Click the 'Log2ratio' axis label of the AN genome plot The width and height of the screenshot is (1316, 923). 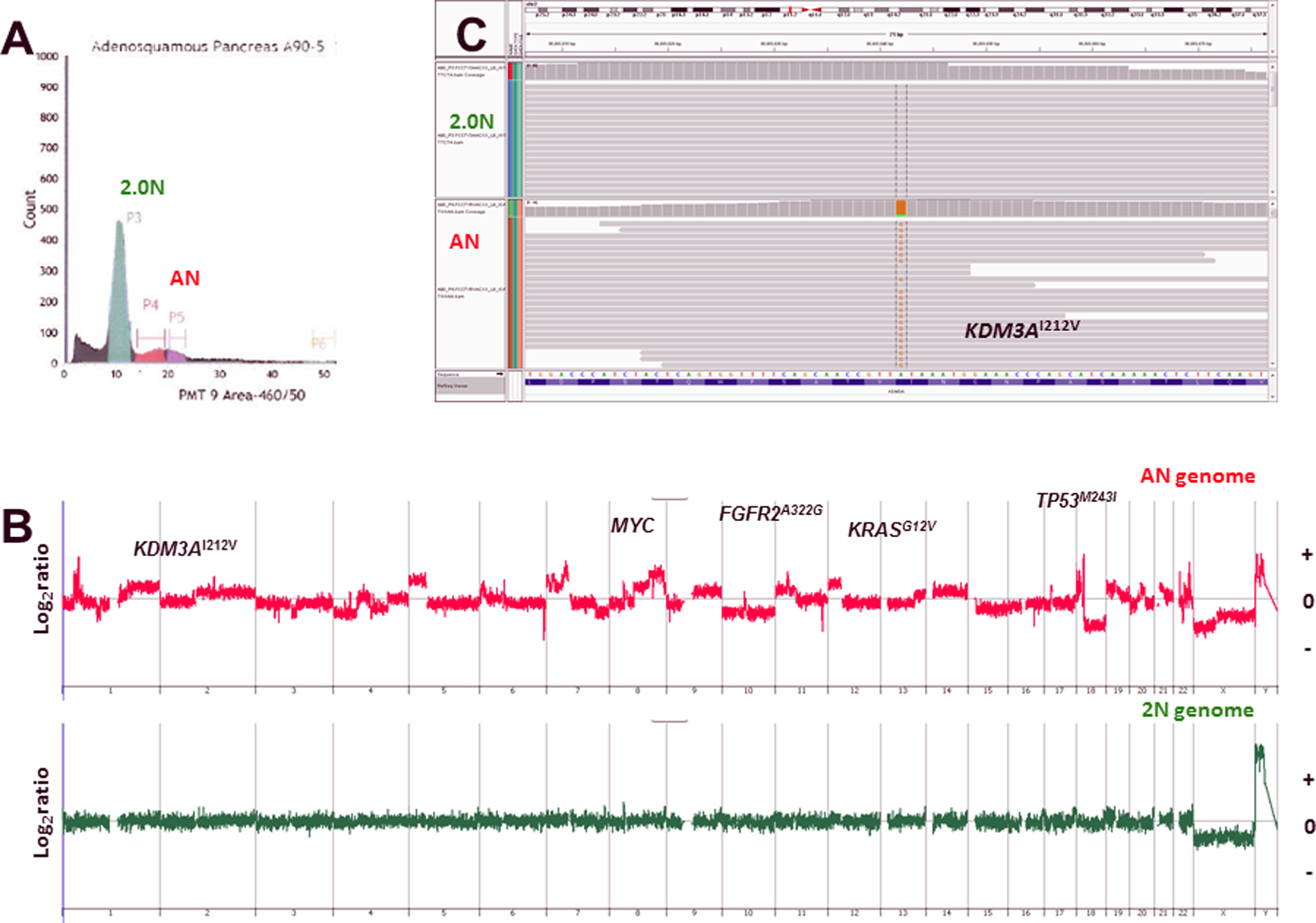(42, 589)
